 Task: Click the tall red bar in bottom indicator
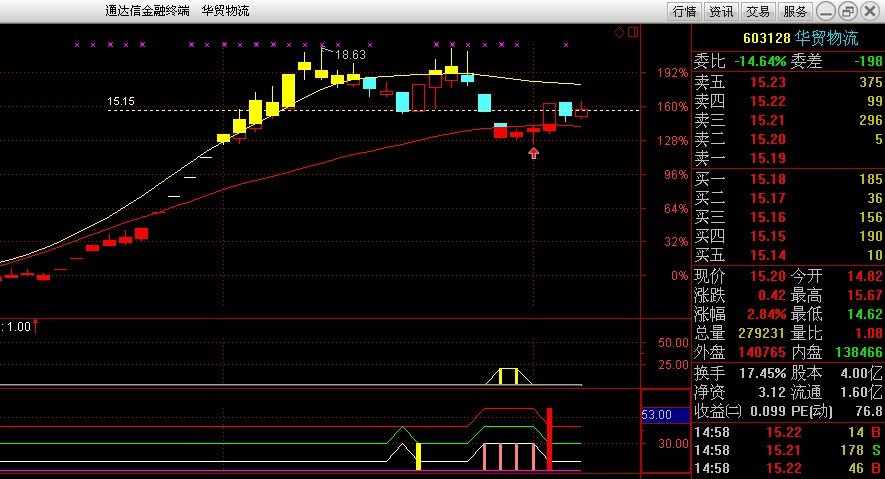549,438
